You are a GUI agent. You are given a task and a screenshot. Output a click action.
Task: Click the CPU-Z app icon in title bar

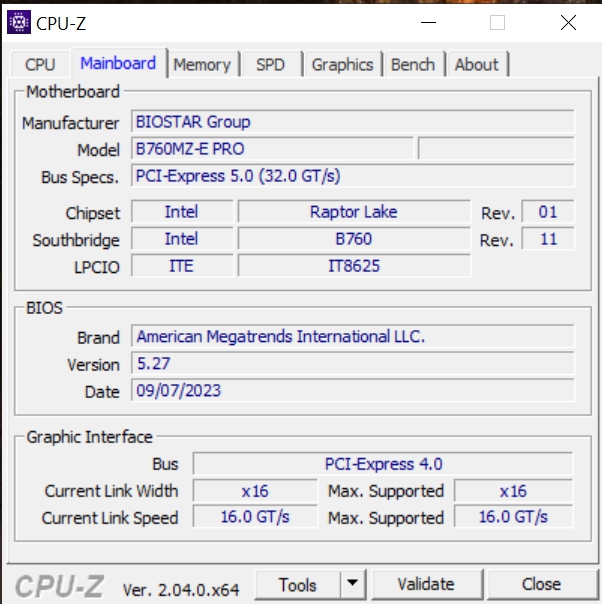pos(19,23)
